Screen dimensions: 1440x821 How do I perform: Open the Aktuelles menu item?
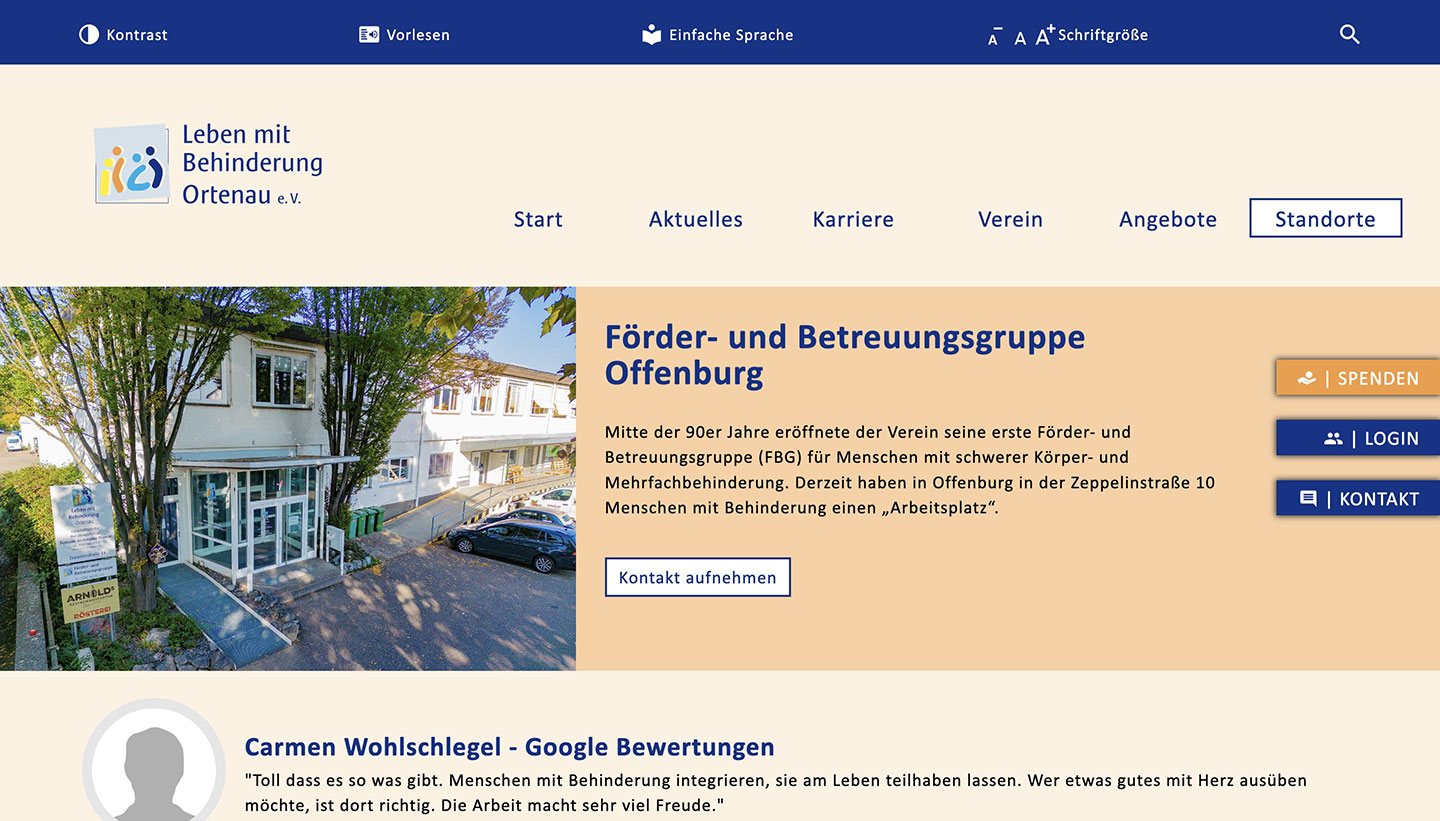pyautogui.click(x=696, y=219)
